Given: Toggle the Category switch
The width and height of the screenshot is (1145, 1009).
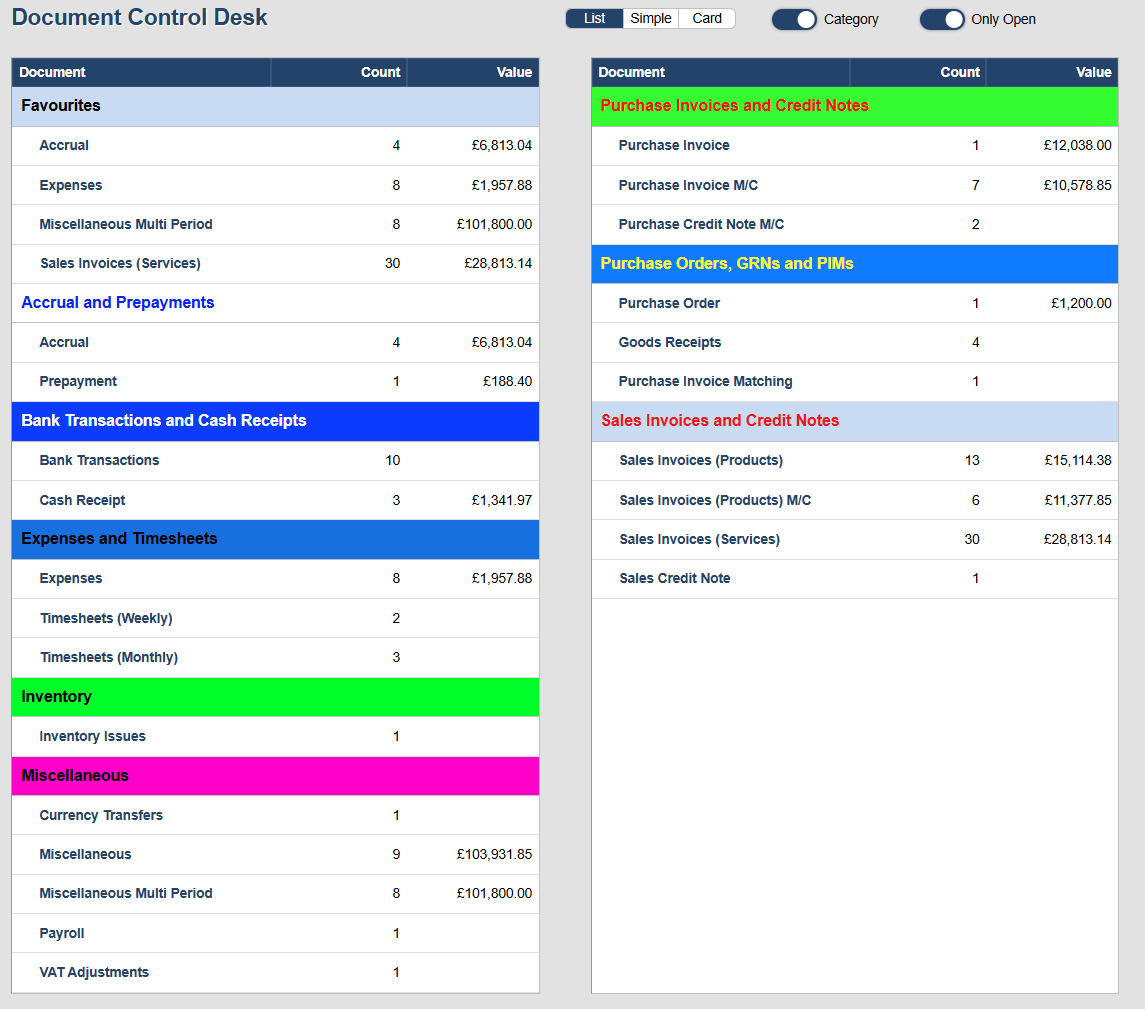Looking at the screenshot, I should pos(795,19).
